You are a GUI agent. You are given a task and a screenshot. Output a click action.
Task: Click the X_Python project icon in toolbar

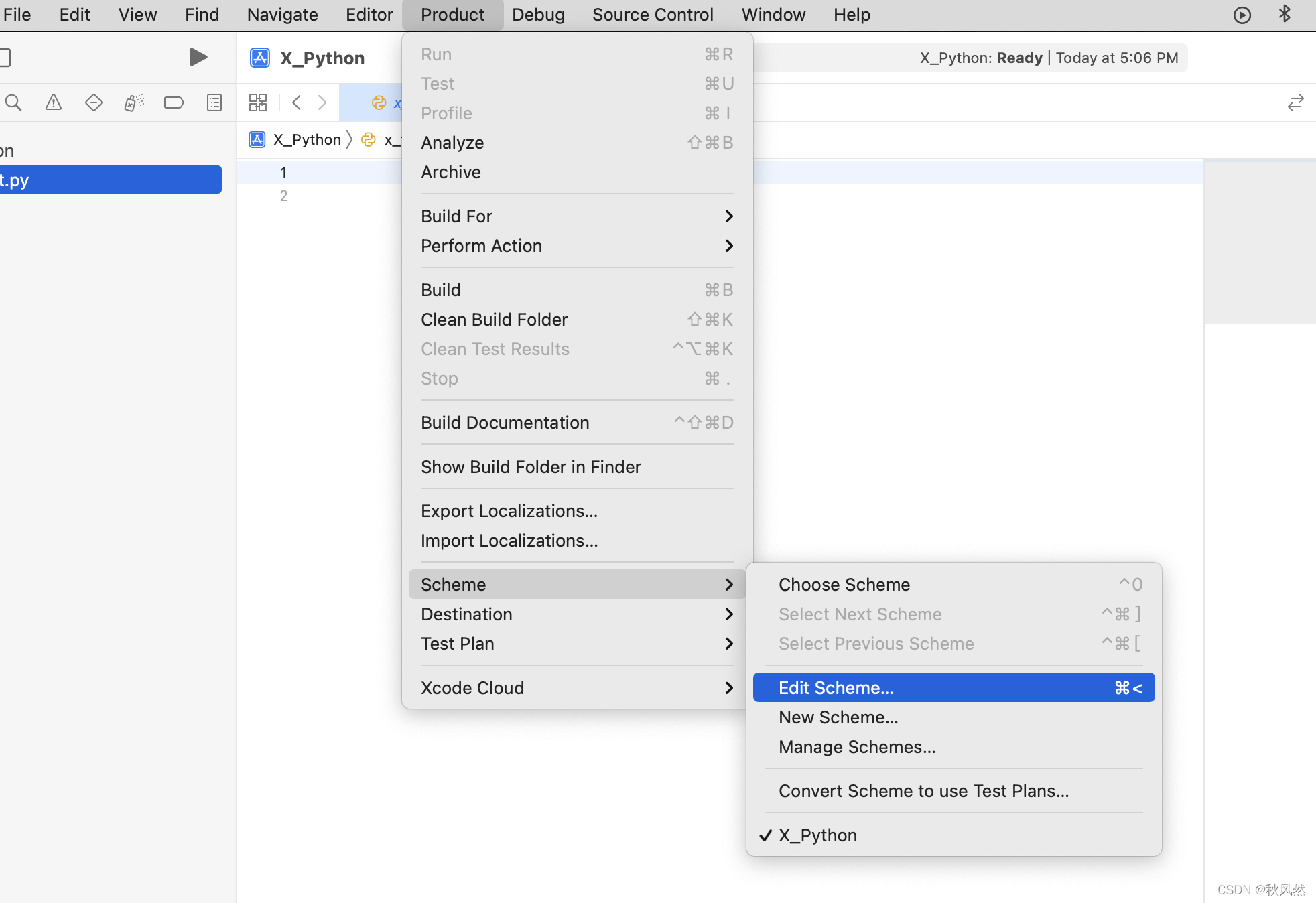[260, 58]
